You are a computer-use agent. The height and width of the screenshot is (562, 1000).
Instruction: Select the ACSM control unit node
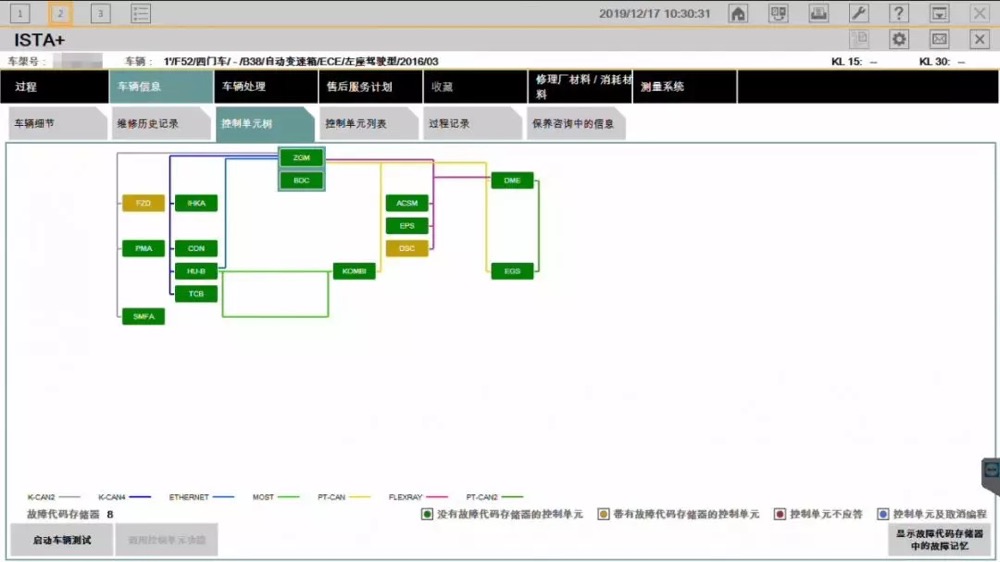(x=407, y=203)
